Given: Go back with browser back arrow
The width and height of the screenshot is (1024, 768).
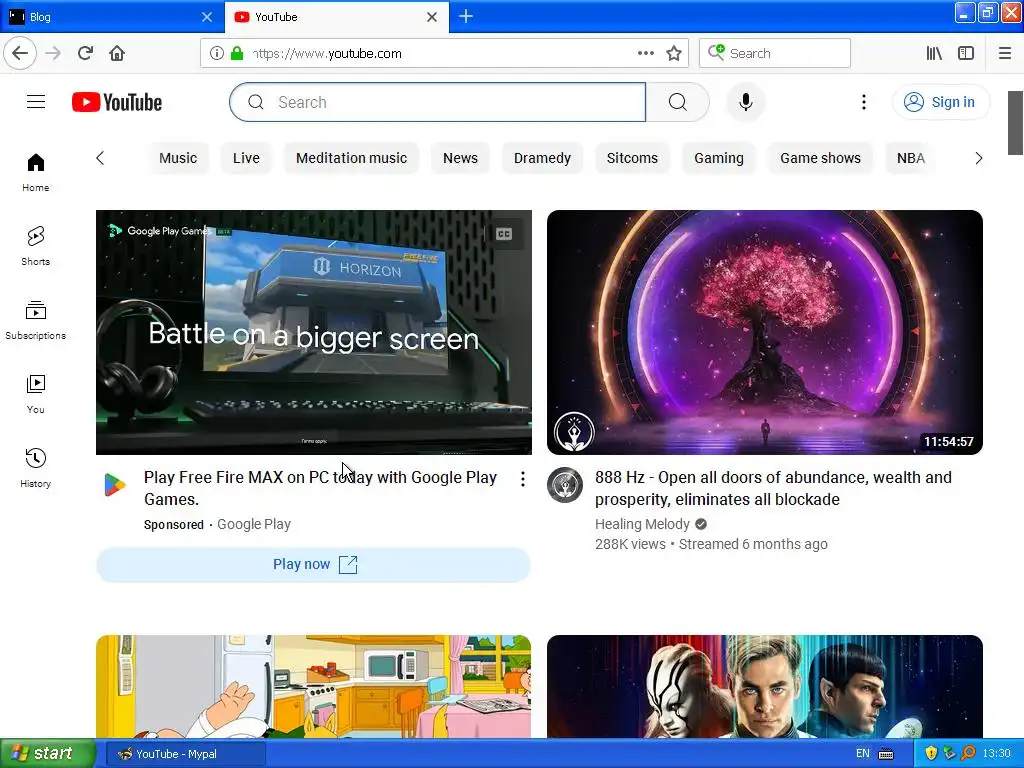Looking at the screenshot, I should click(x=20, y=53).
